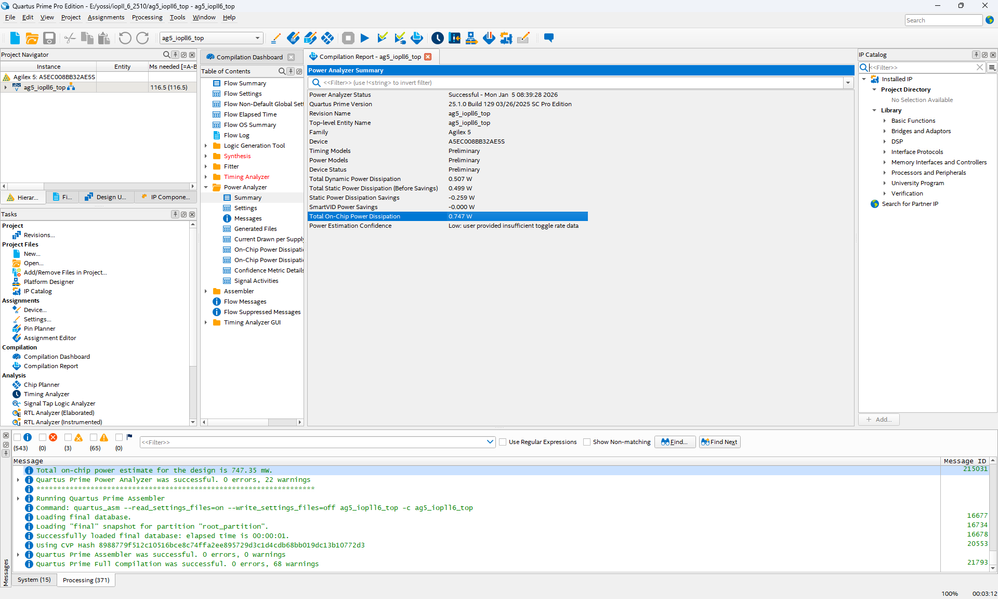Expand Basic Functions in the IP Catalog
This screenshot has width=998, height=599.
click(x=884, y=121)
